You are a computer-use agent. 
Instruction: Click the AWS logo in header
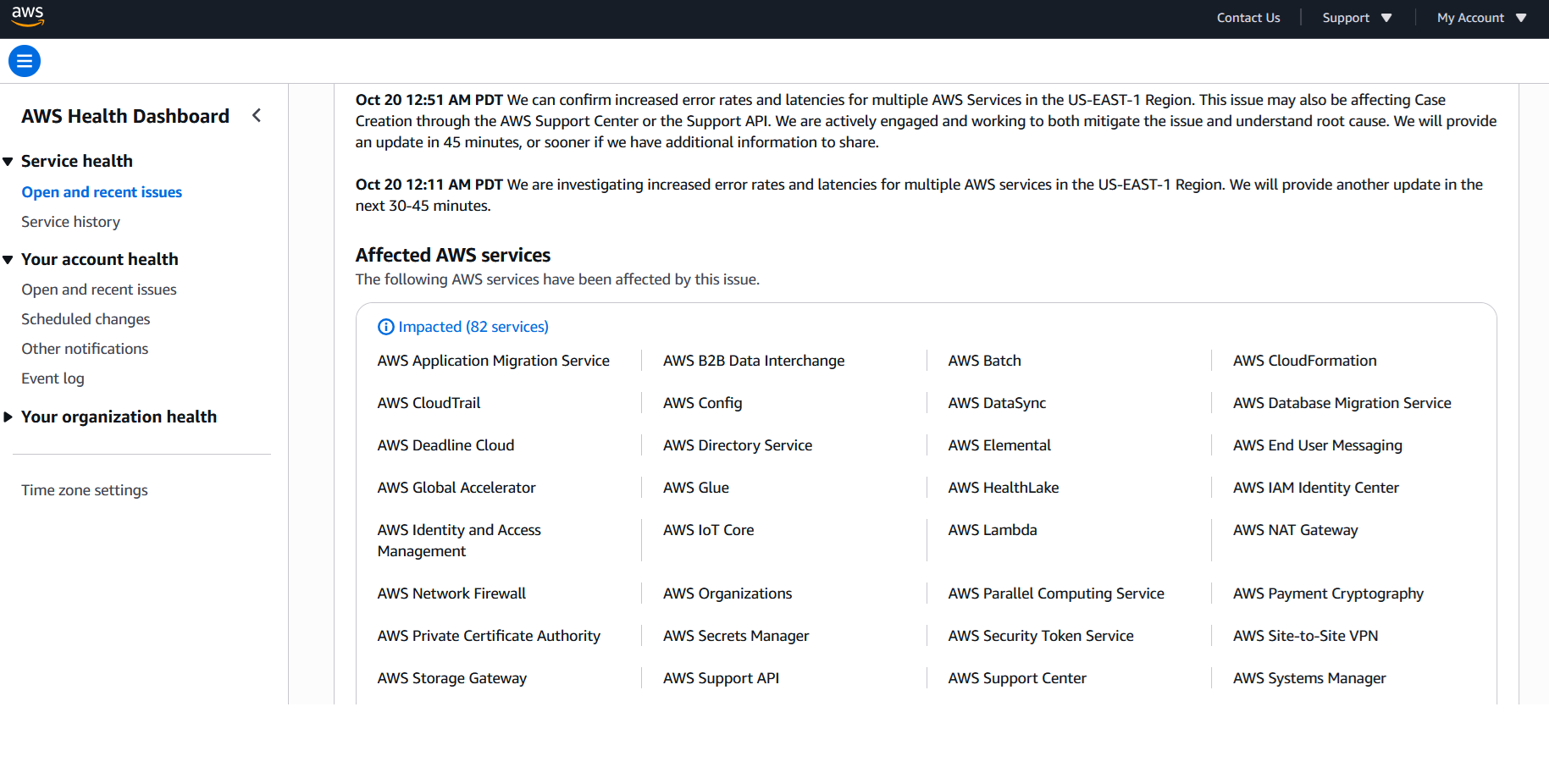click(27, 16)
